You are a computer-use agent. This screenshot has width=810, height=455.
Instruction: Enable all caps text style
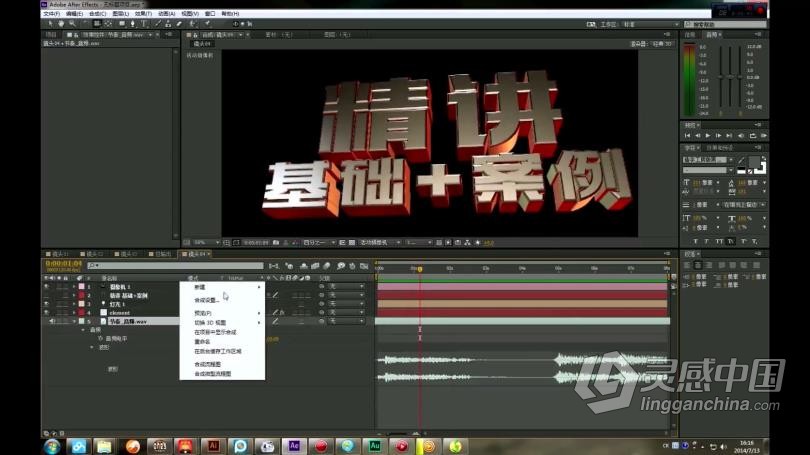719,241
